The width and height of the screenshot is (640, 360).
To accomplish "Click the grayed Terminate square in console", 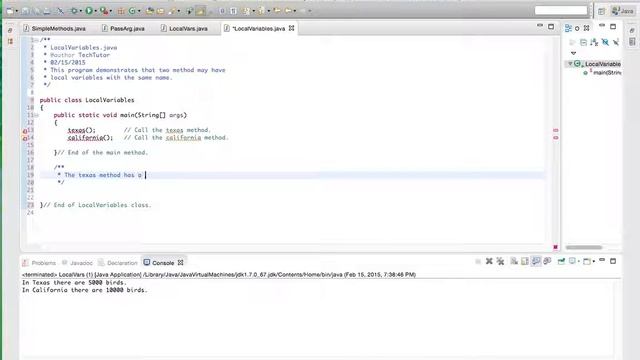I will coord(478,261).
